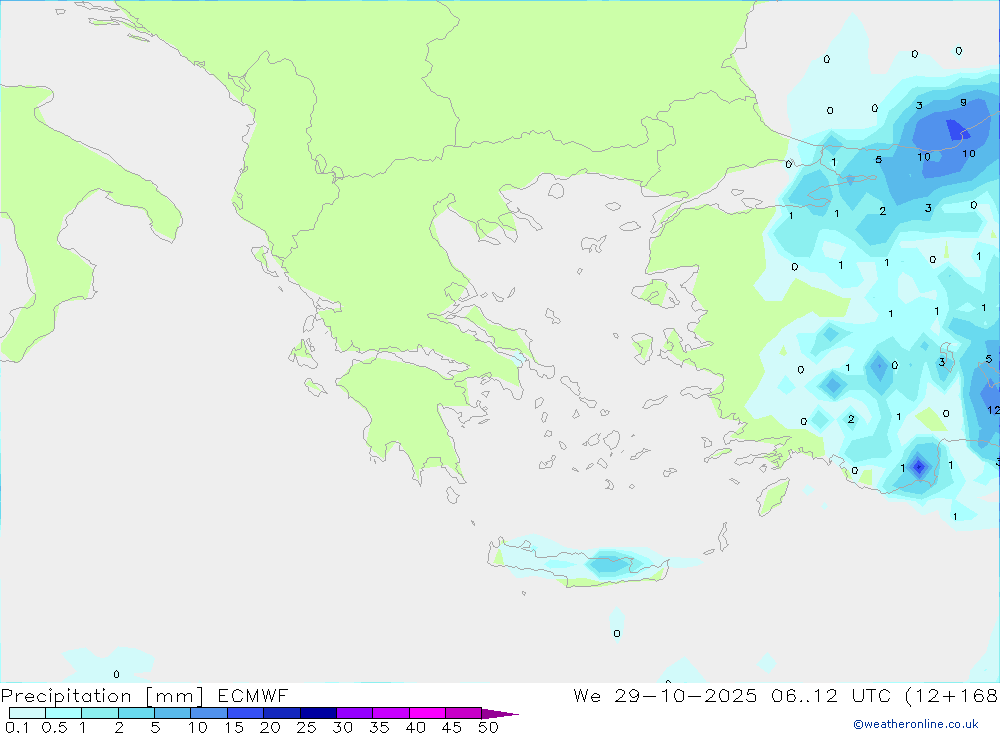Click the "ECMWF" model label
Image resolution: width=1000 pixels, height=733 pixels.
(x=253, y=695)
